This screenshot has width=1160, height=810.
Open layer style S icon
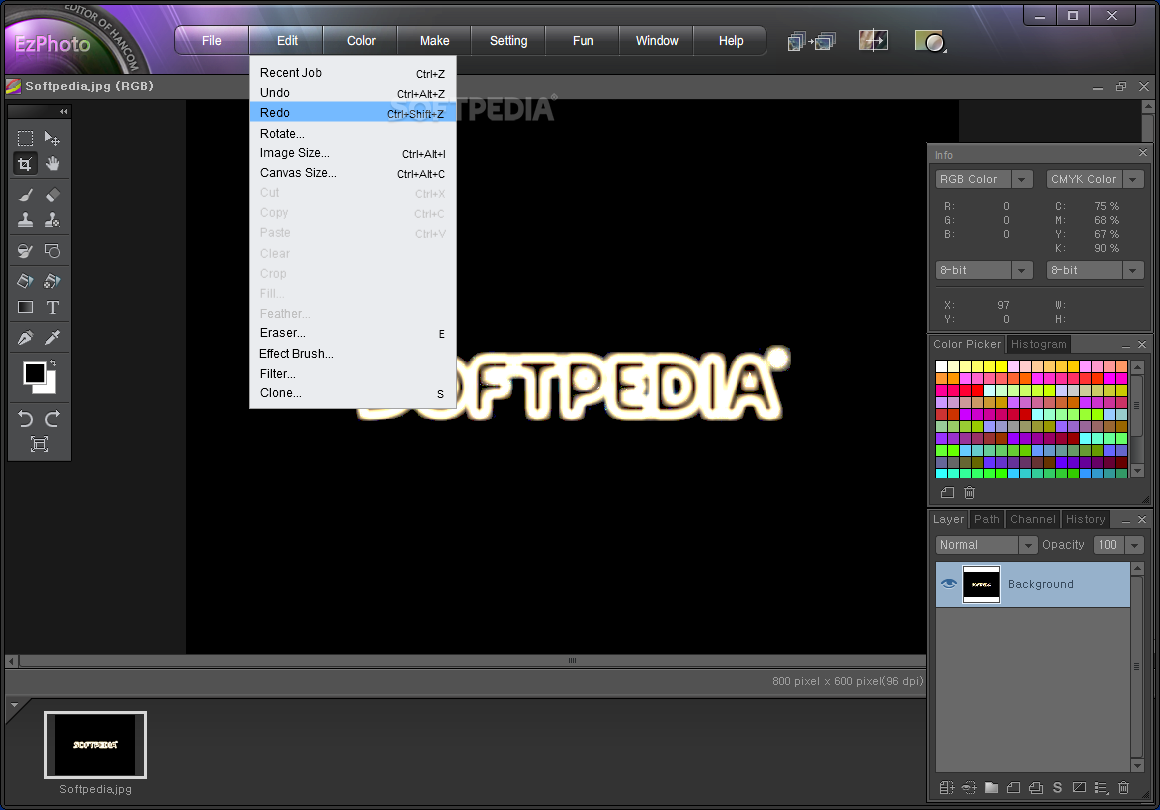(1057, 788)
